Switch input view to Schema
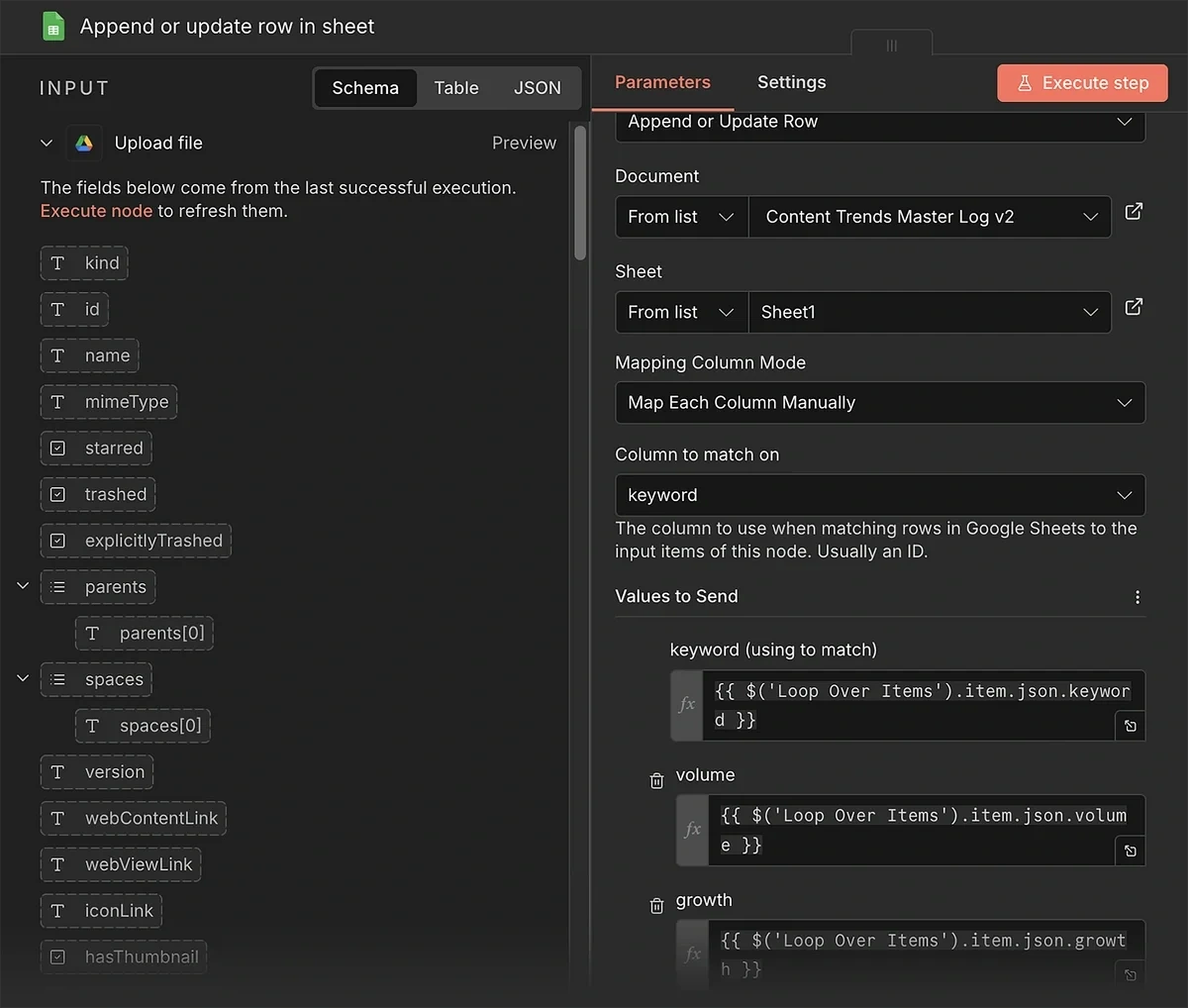1188x1008 pixels. pos(365,88)
